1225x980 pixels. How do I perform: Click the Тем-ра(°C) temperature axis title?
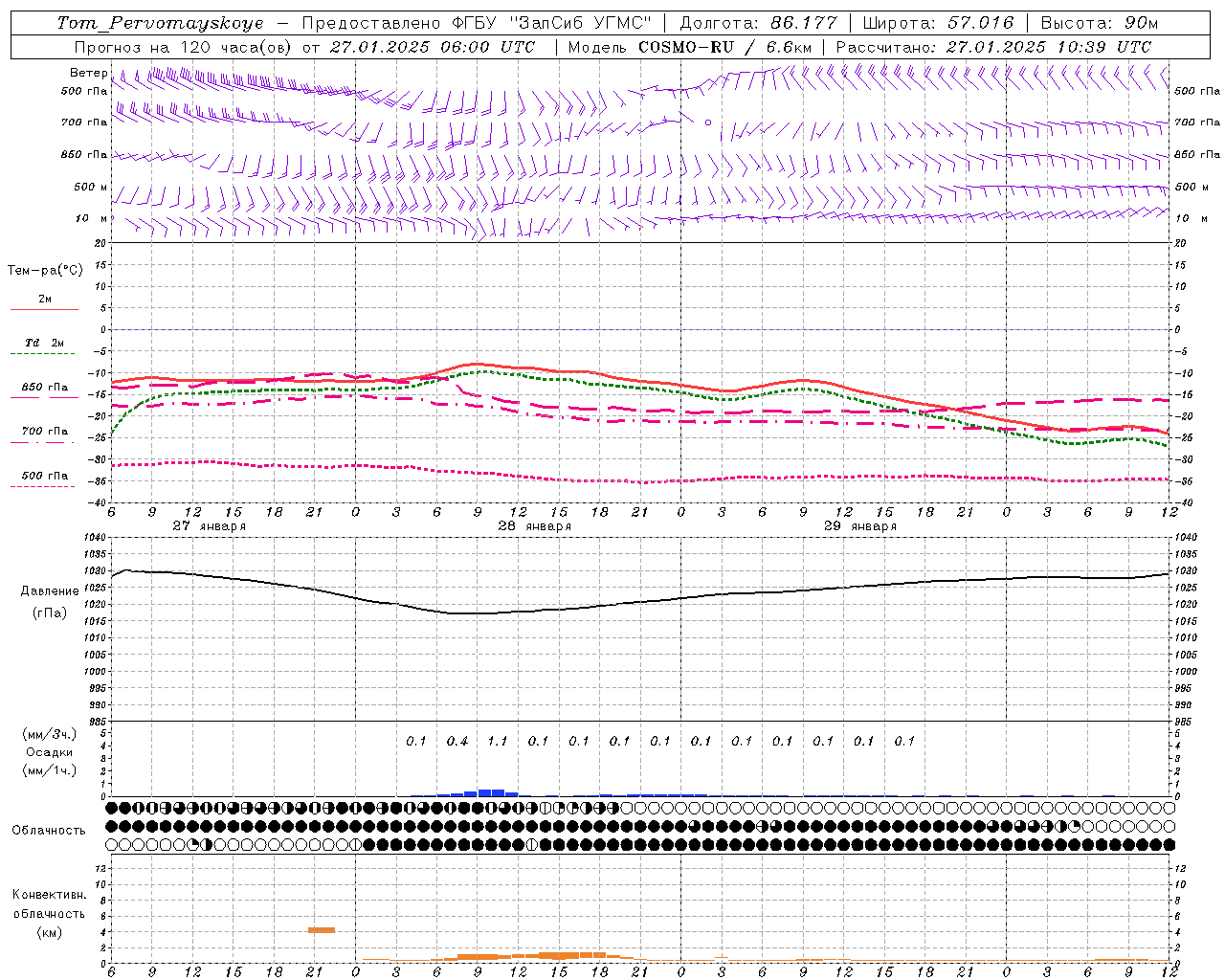pyautogui.click(x=45, y=271)
